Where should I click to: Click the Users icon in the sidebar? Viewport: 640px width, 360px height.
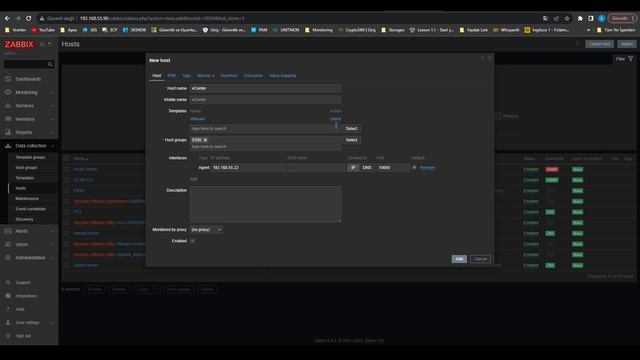(8, 244)
